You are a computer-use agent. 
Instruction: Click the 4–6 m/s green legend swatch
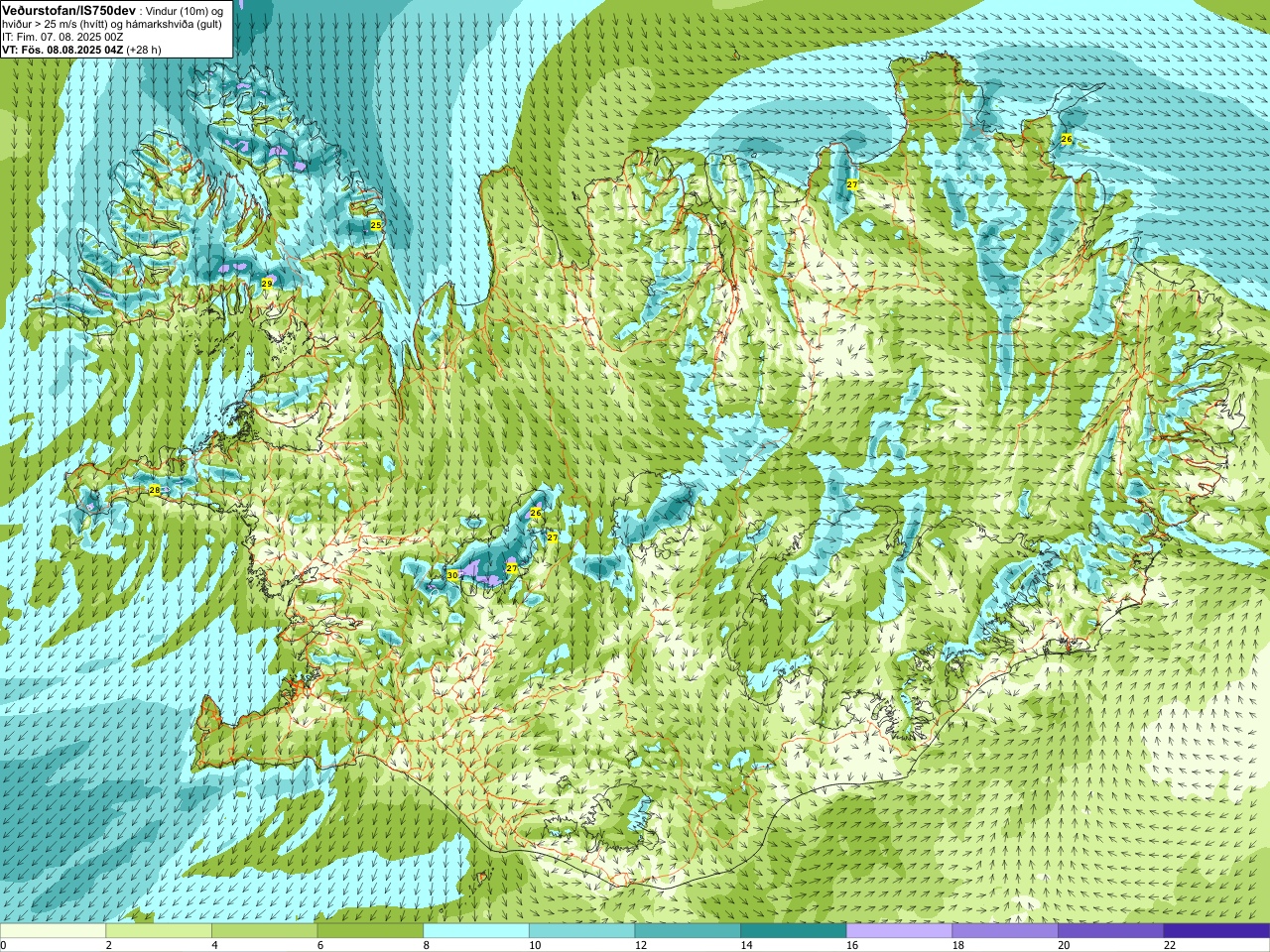pos(264,931)
